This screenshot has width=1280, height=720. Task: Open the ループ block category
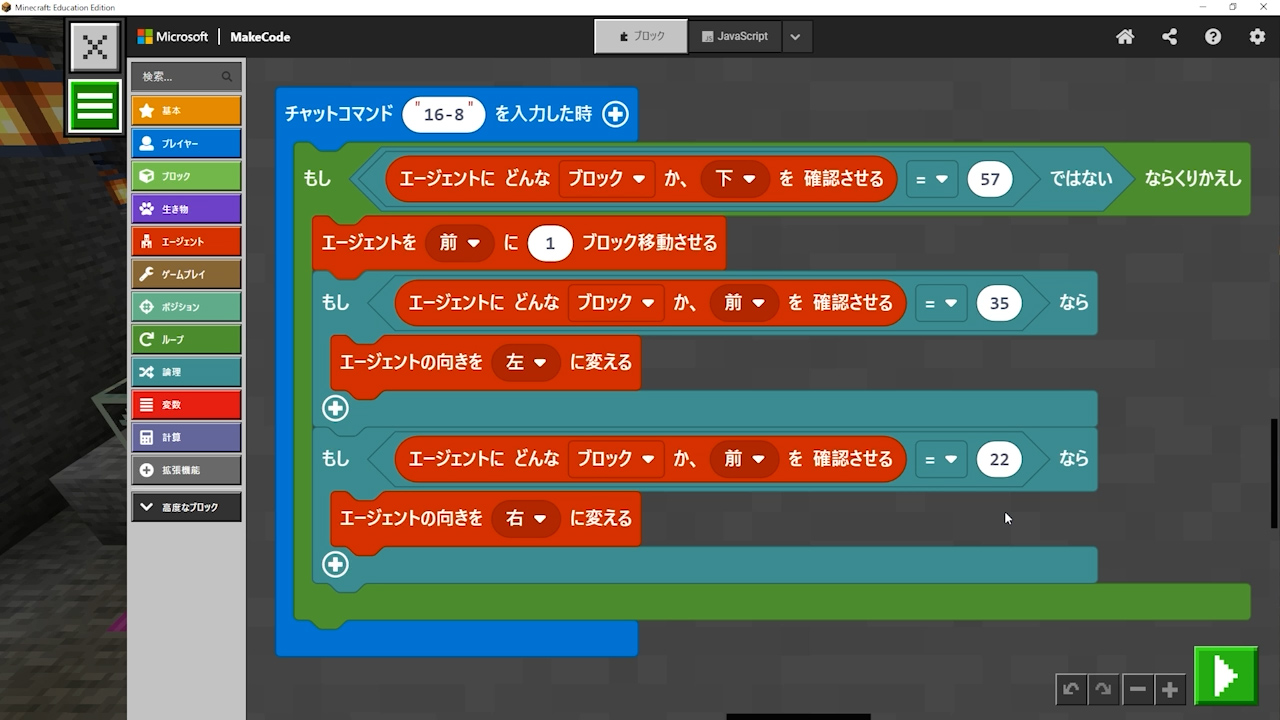tap(186, 339)
